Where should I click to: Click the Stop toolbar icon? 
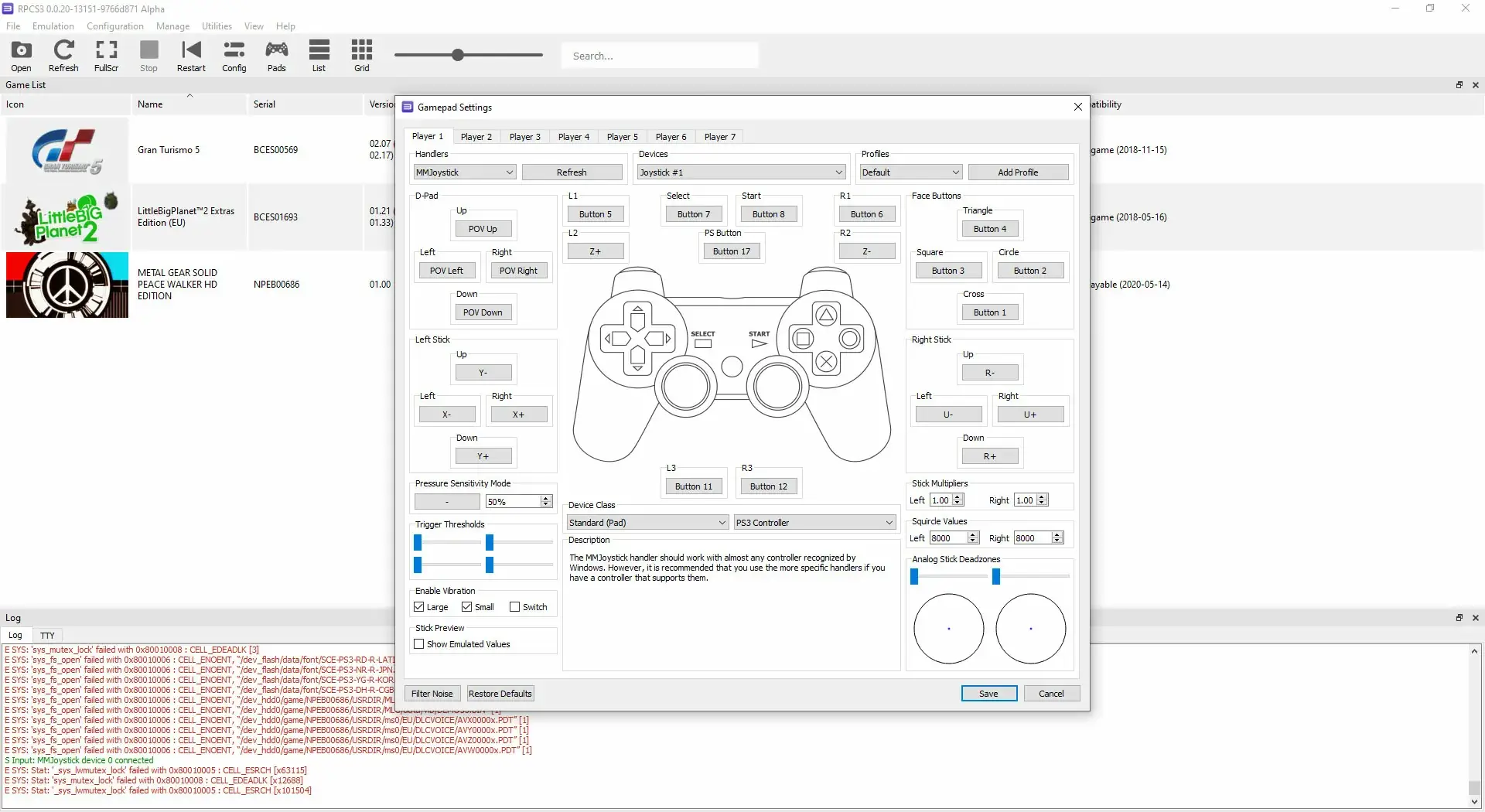[x=148, y=56]
